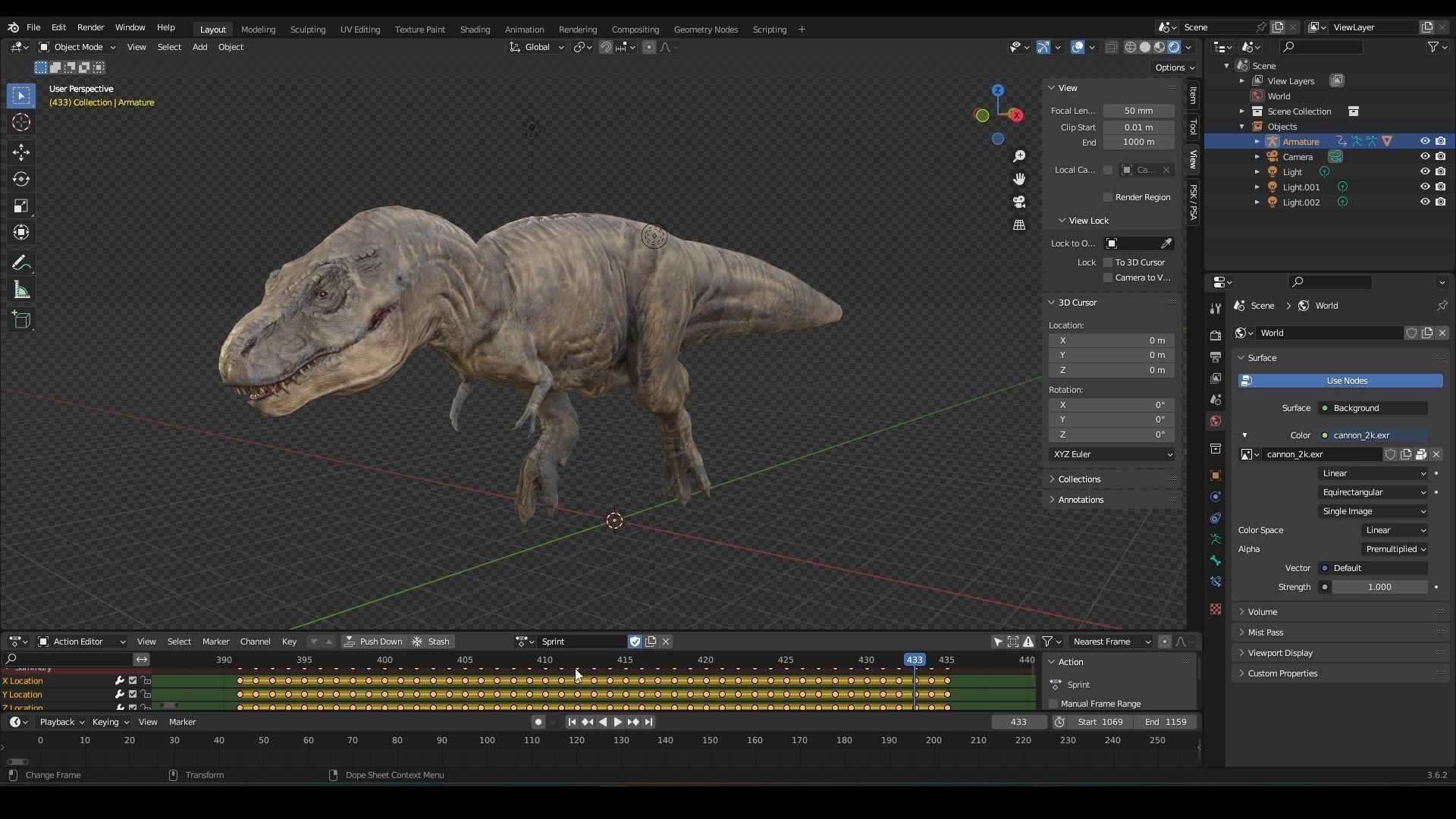The height and width of the screenshot is (819, 1456).
Task: Adjust the Strength 1.000 slider
Action: pos(1379,587)
